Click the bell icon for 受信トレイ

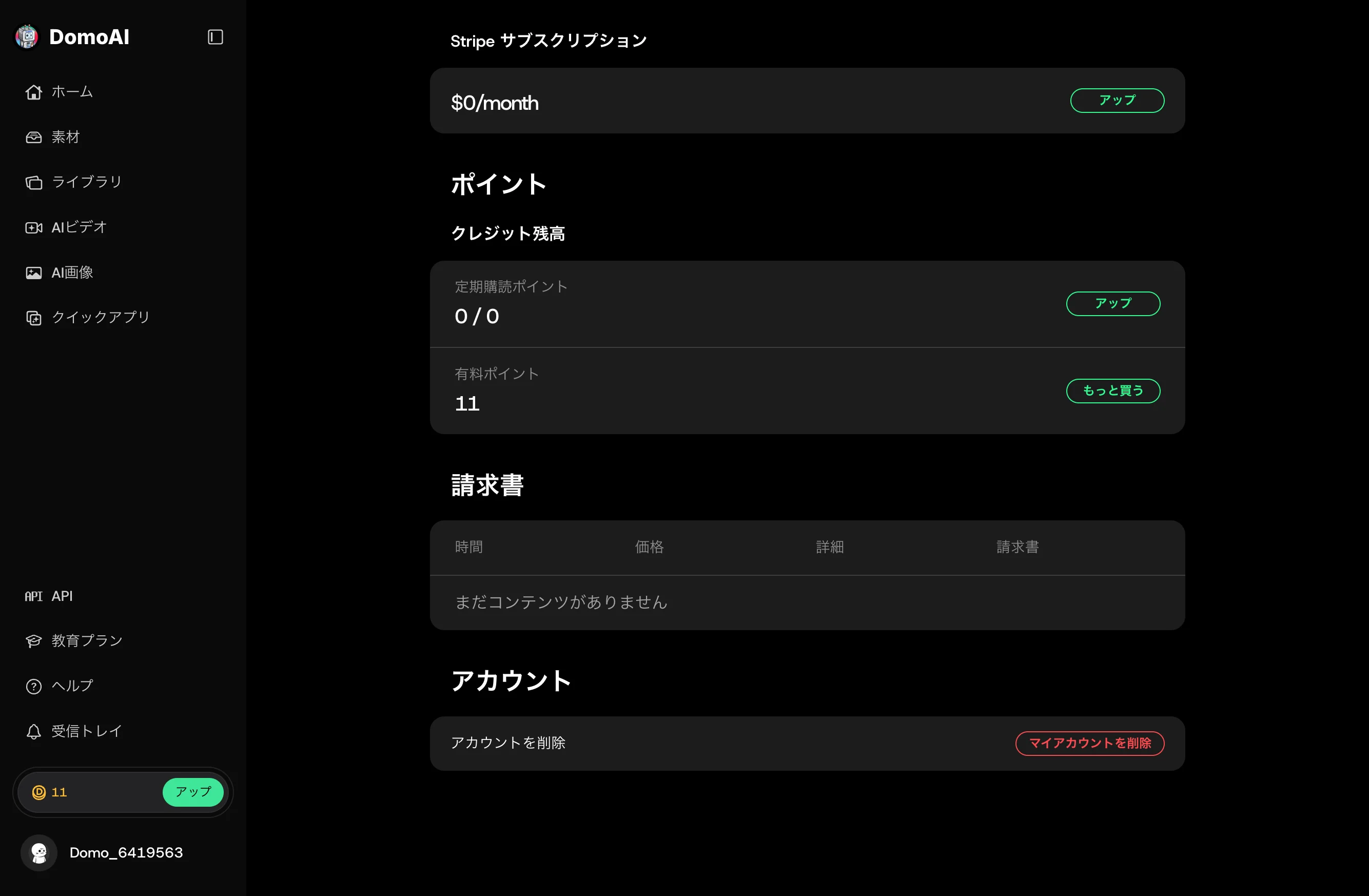[x=34, y=731]
